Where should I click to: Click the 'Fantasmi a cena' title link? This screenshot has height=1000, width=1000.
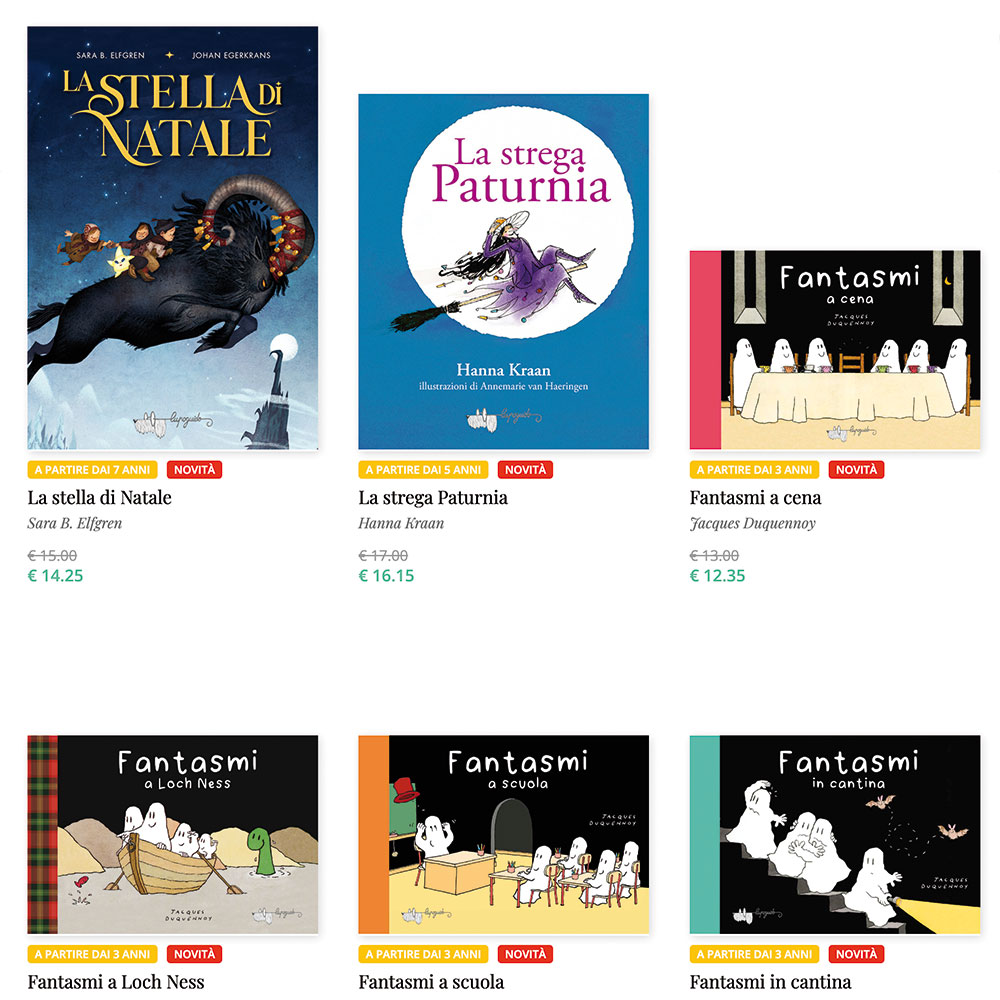755,497
